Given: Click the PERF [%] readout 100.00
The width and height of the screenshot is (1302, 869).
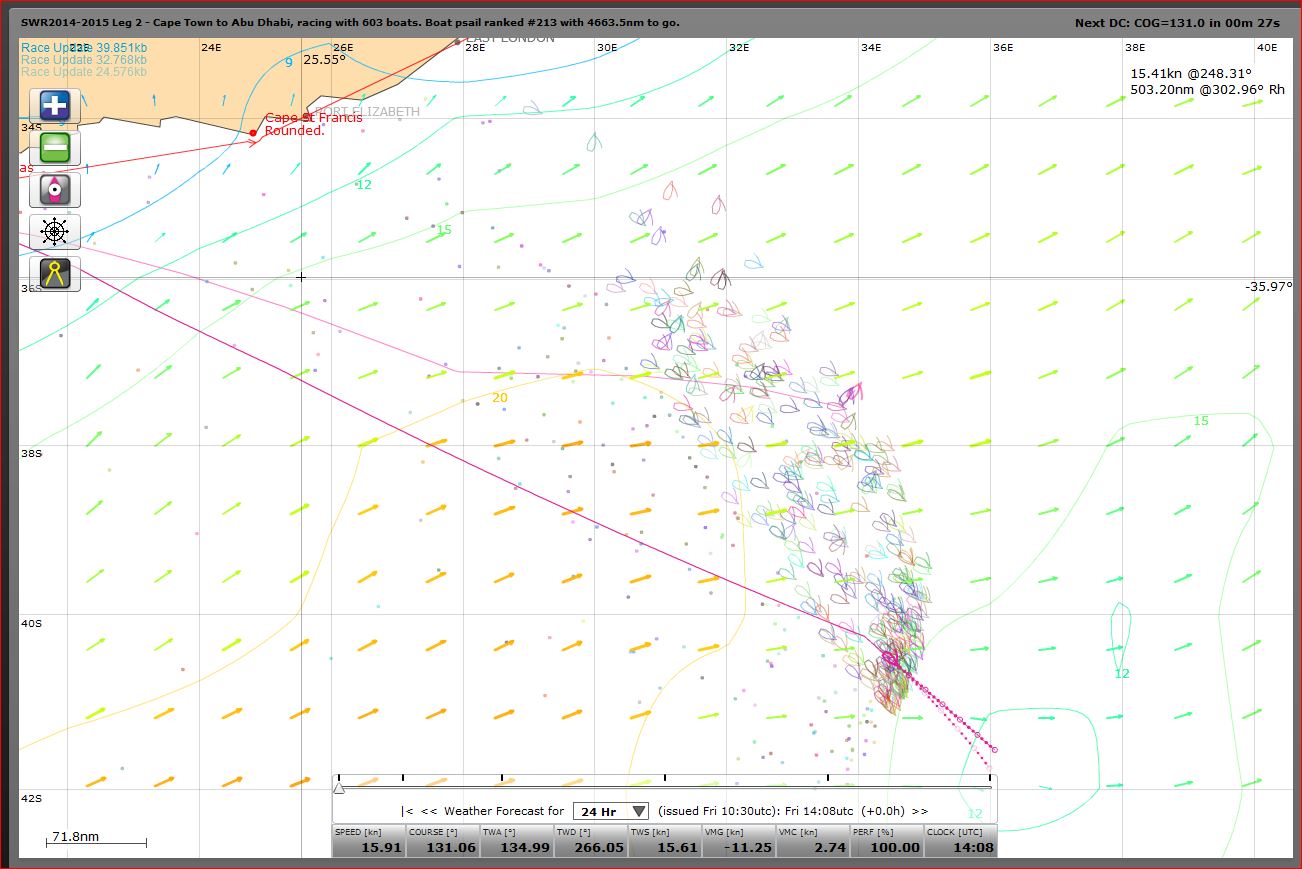Looking at the screenshot, I should 894,847.
